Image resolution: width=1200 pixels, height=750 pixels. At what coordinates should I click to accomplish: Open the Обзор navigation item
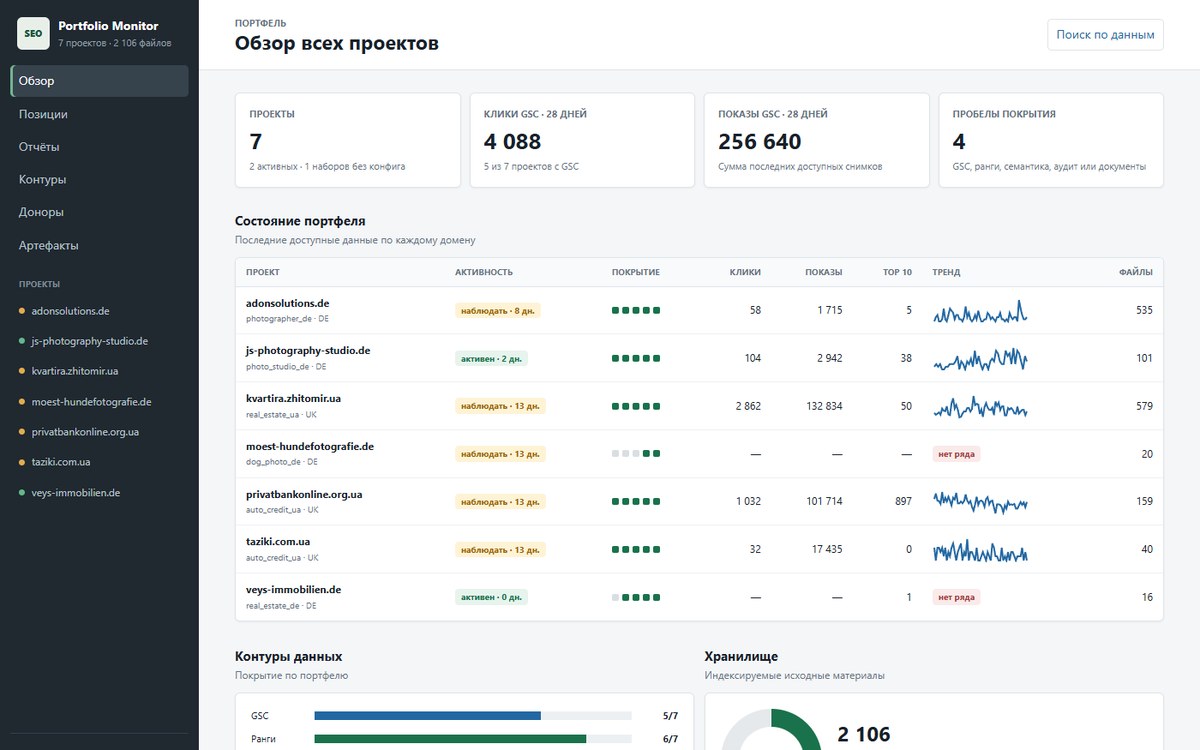99,81
